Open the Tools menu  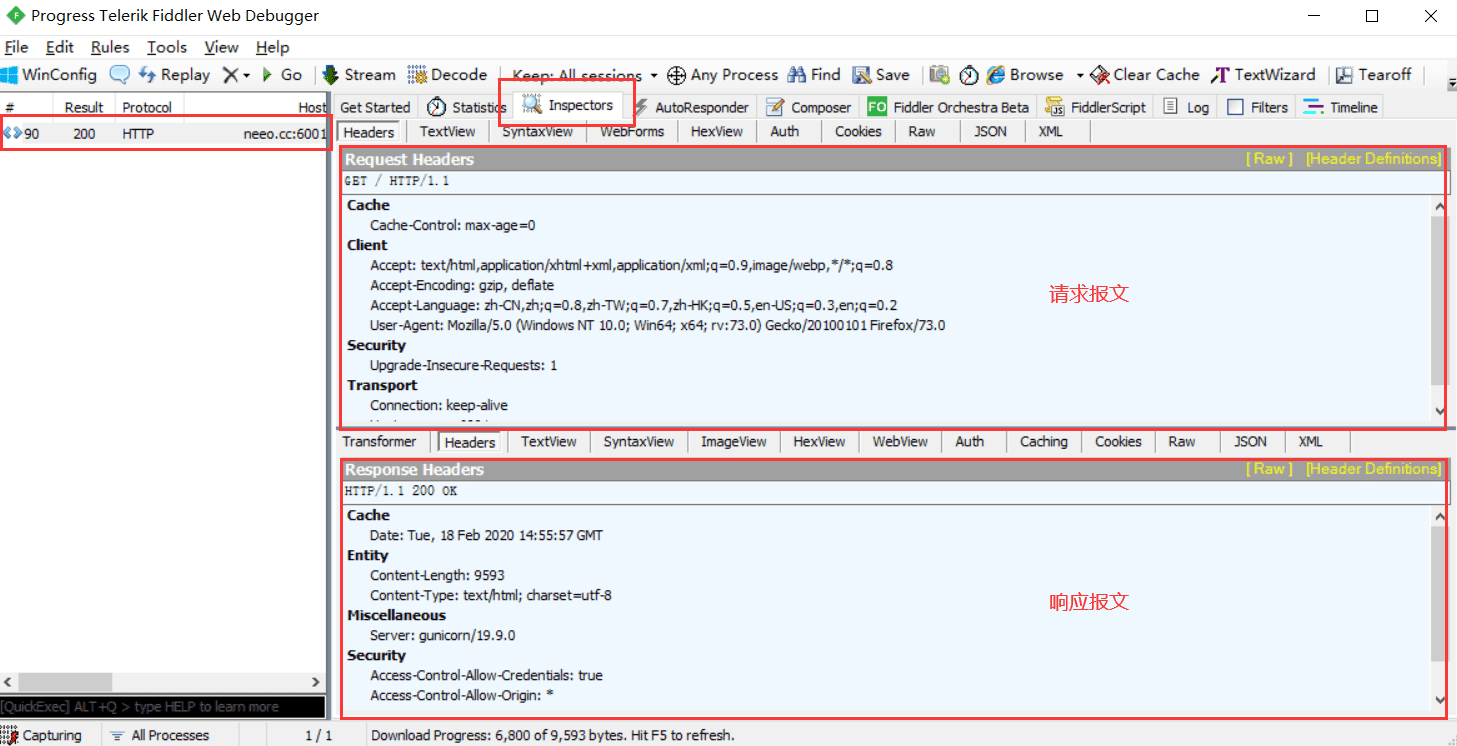[x=167, y=47]
